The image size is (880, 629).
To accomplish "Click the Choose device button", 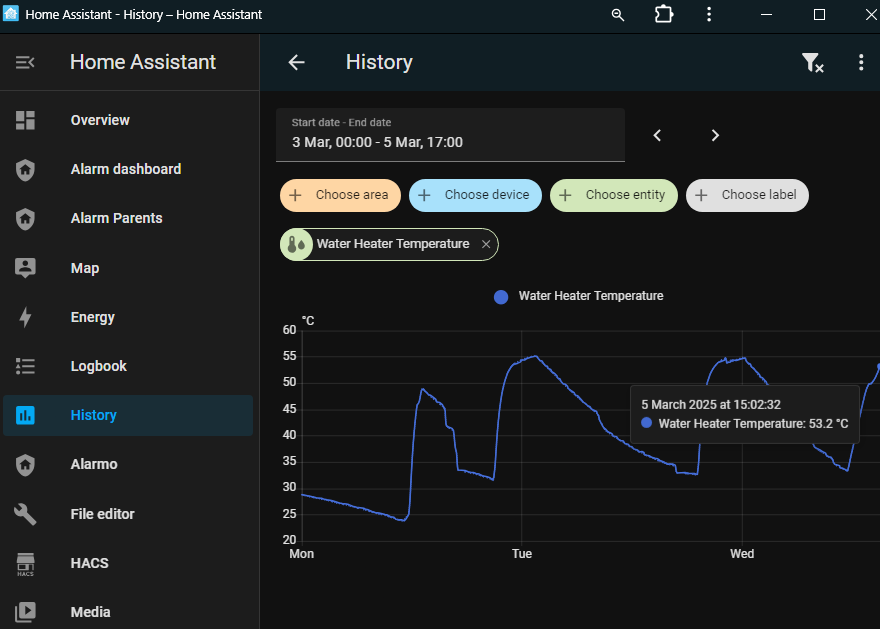I will [x=475, y=195].
